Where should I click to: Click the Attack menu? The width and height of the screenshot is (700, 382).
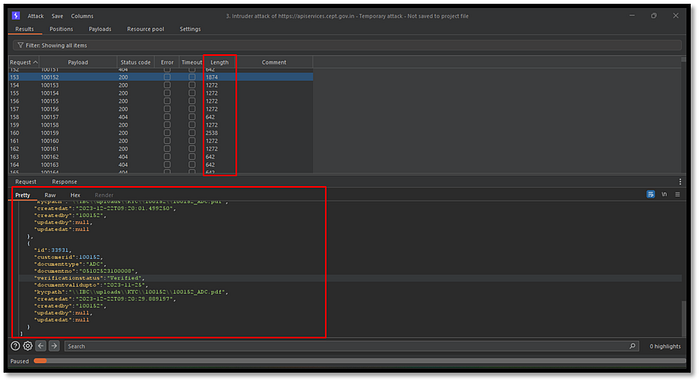tap(36, 16)
